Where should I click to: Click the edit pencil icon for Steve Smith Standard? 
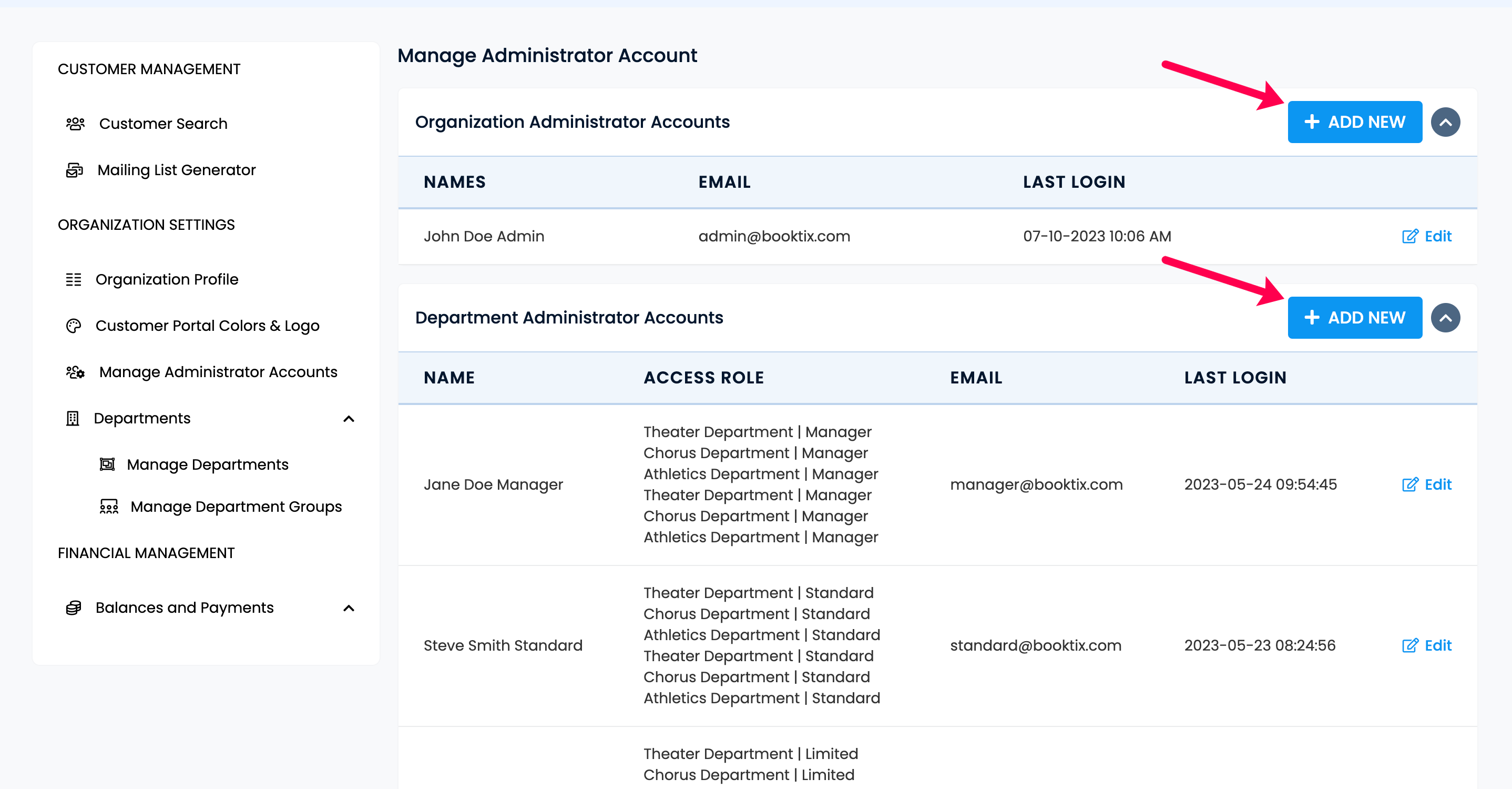[1410, 646]
